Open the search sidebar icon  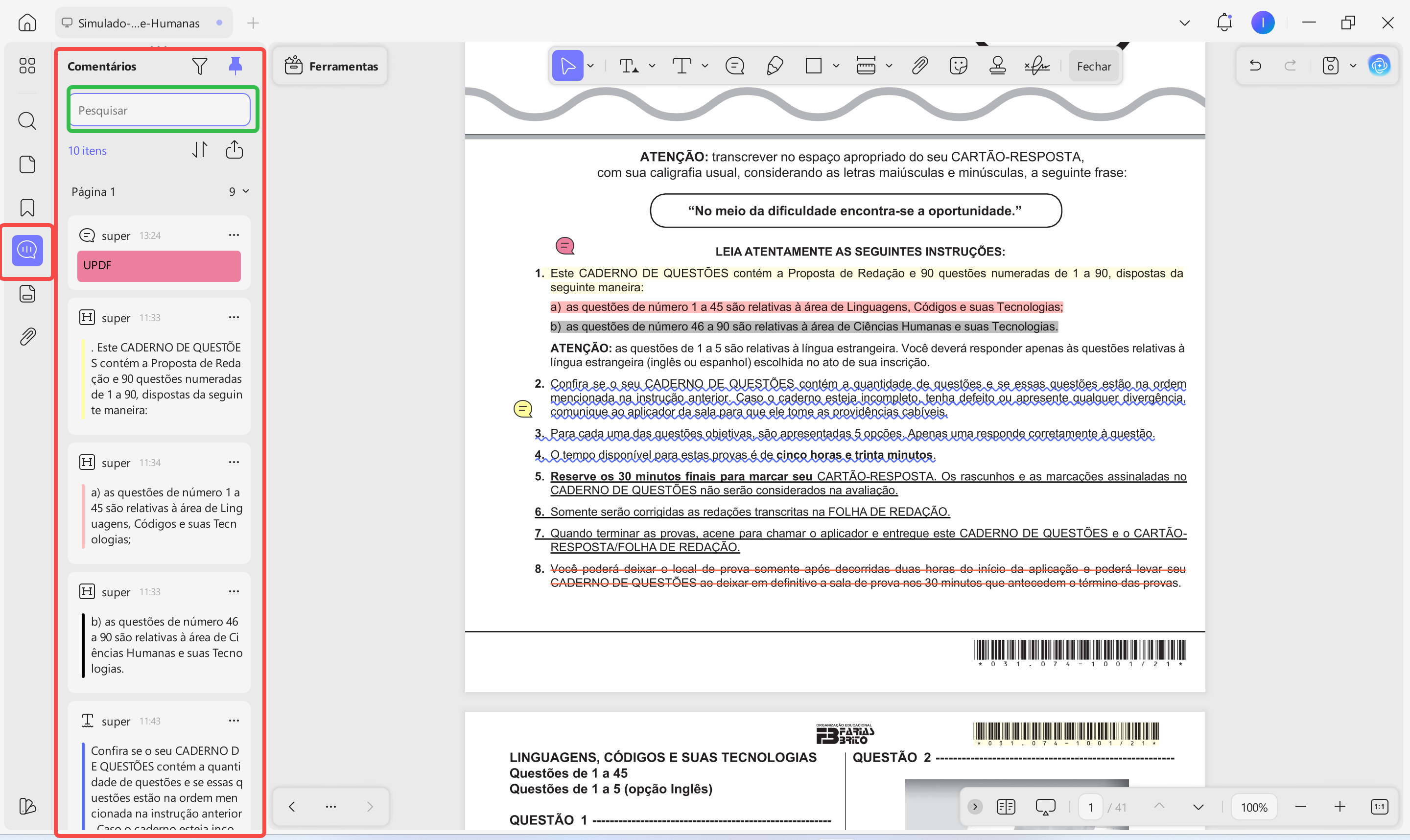(27, 120)
